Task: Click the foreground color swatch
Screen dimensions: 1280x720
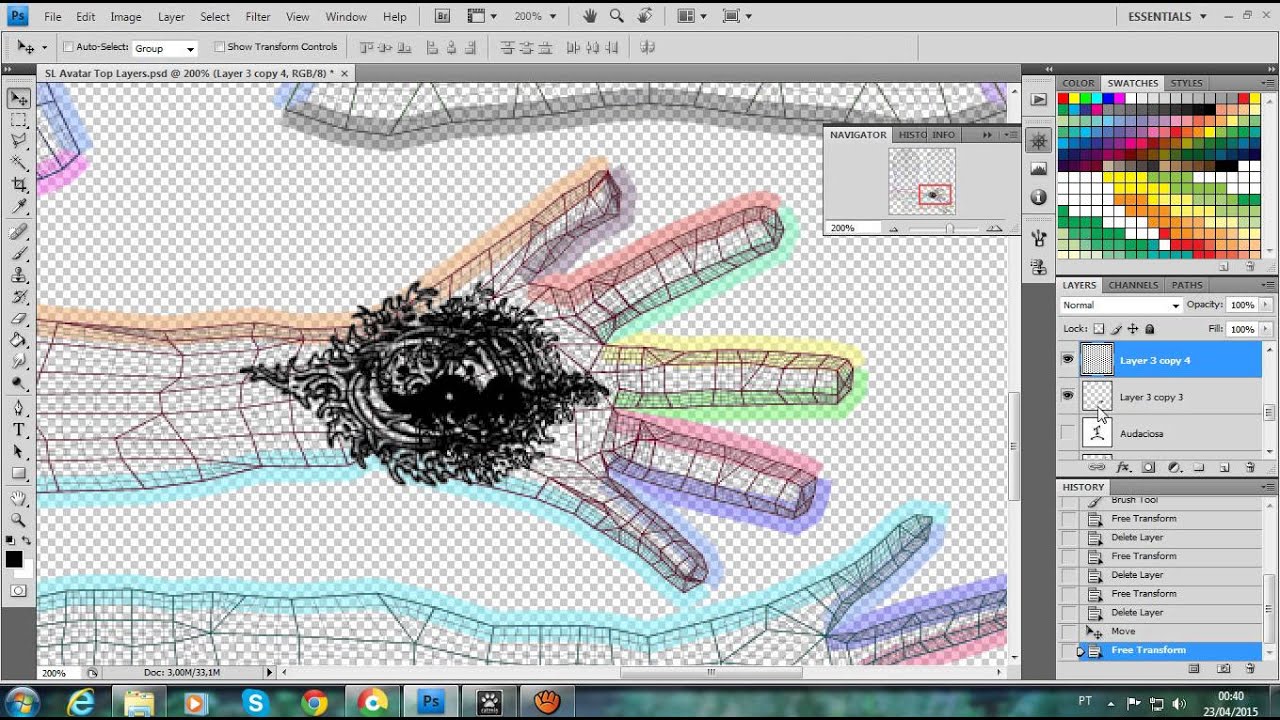Action: point(13,559)
